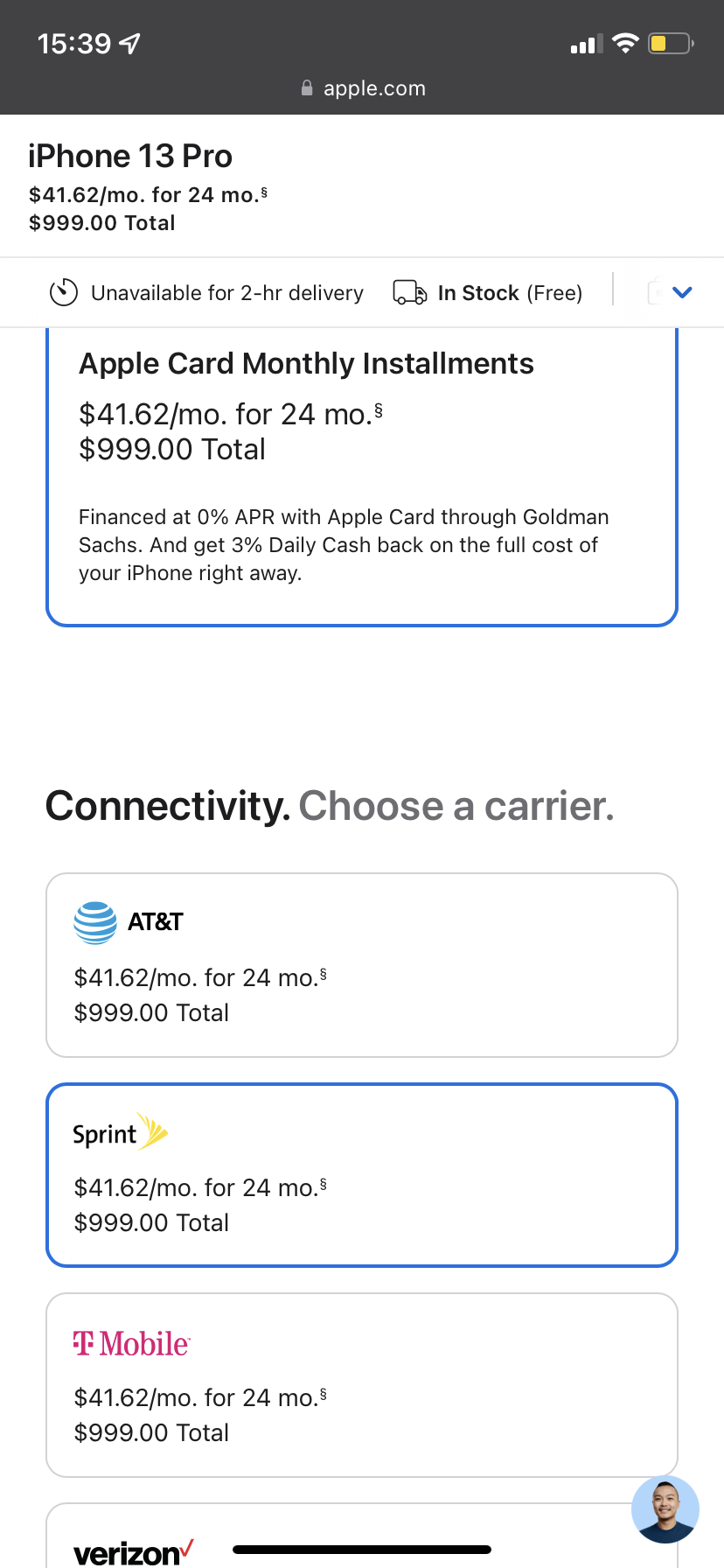Tap the AT&T globe logo

click(x=95, y=922)
